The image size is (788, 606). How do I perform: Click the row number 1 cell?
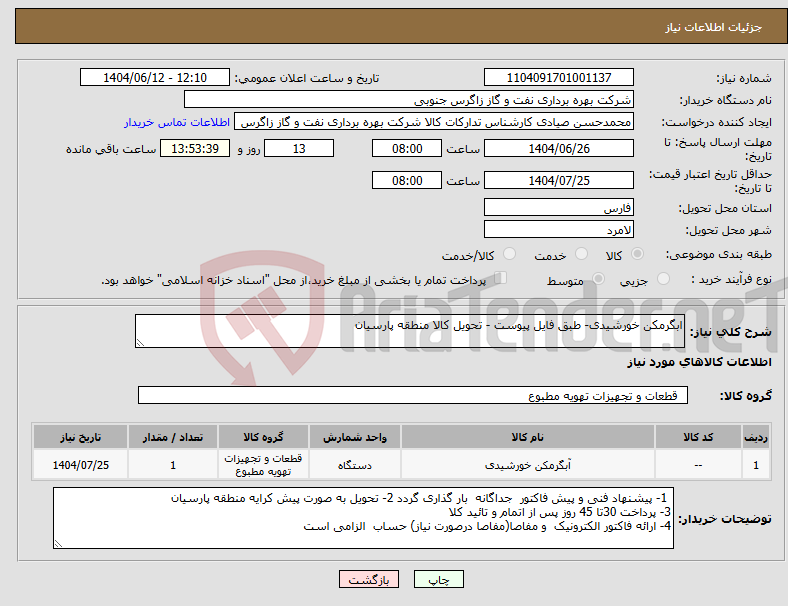click(x=756, y=465)
